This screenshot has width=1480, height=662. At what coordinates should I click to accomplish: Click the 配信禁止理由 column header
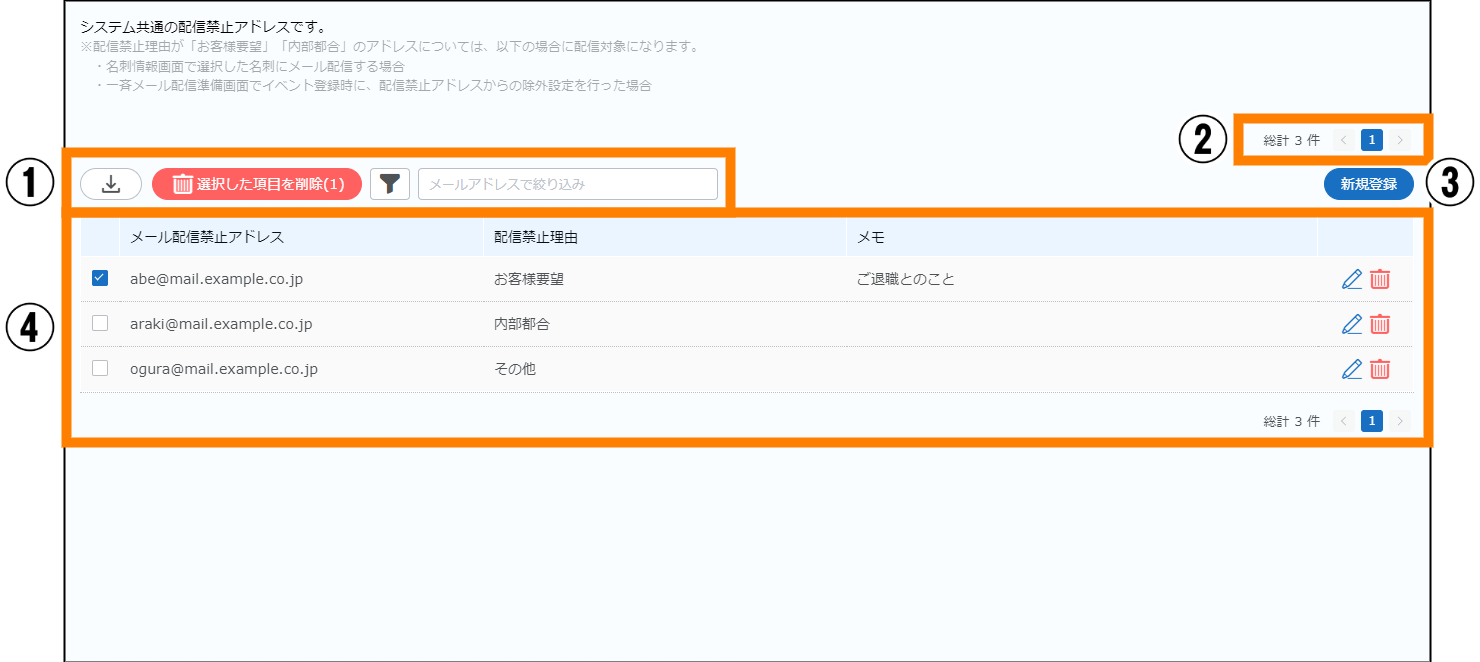click(x=536, y=237)
